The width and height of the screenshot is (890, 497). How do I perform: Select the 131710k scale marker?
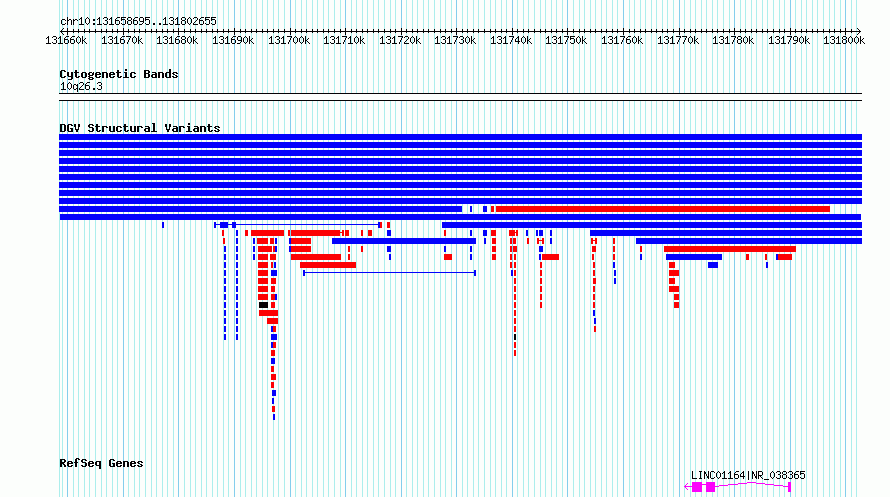344,40
